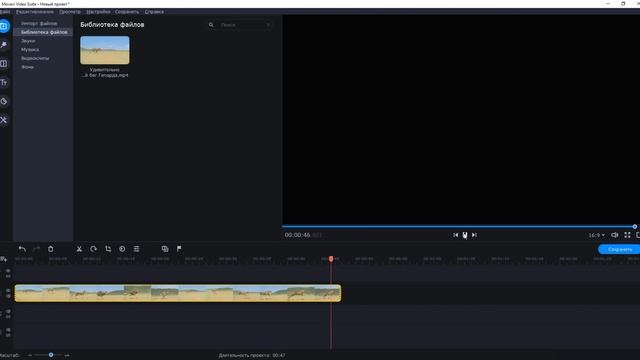Image resolution: width=640 pixels, height=360 pixels.
Task: Select Звуки category
Action: [28, 41]
